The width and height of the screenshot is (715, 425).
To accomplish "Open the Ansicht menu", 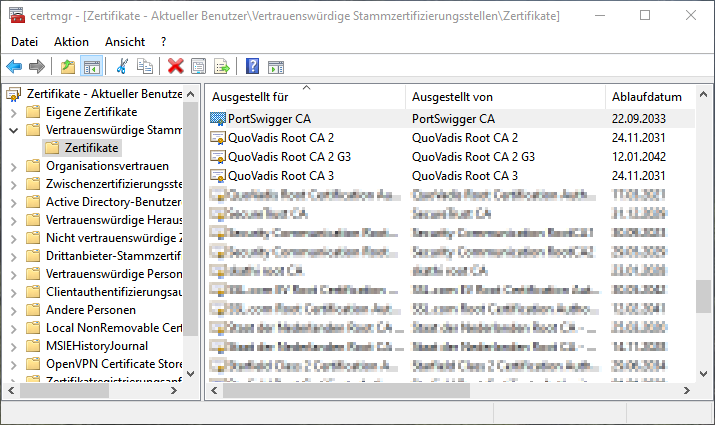I will point(125,41).
